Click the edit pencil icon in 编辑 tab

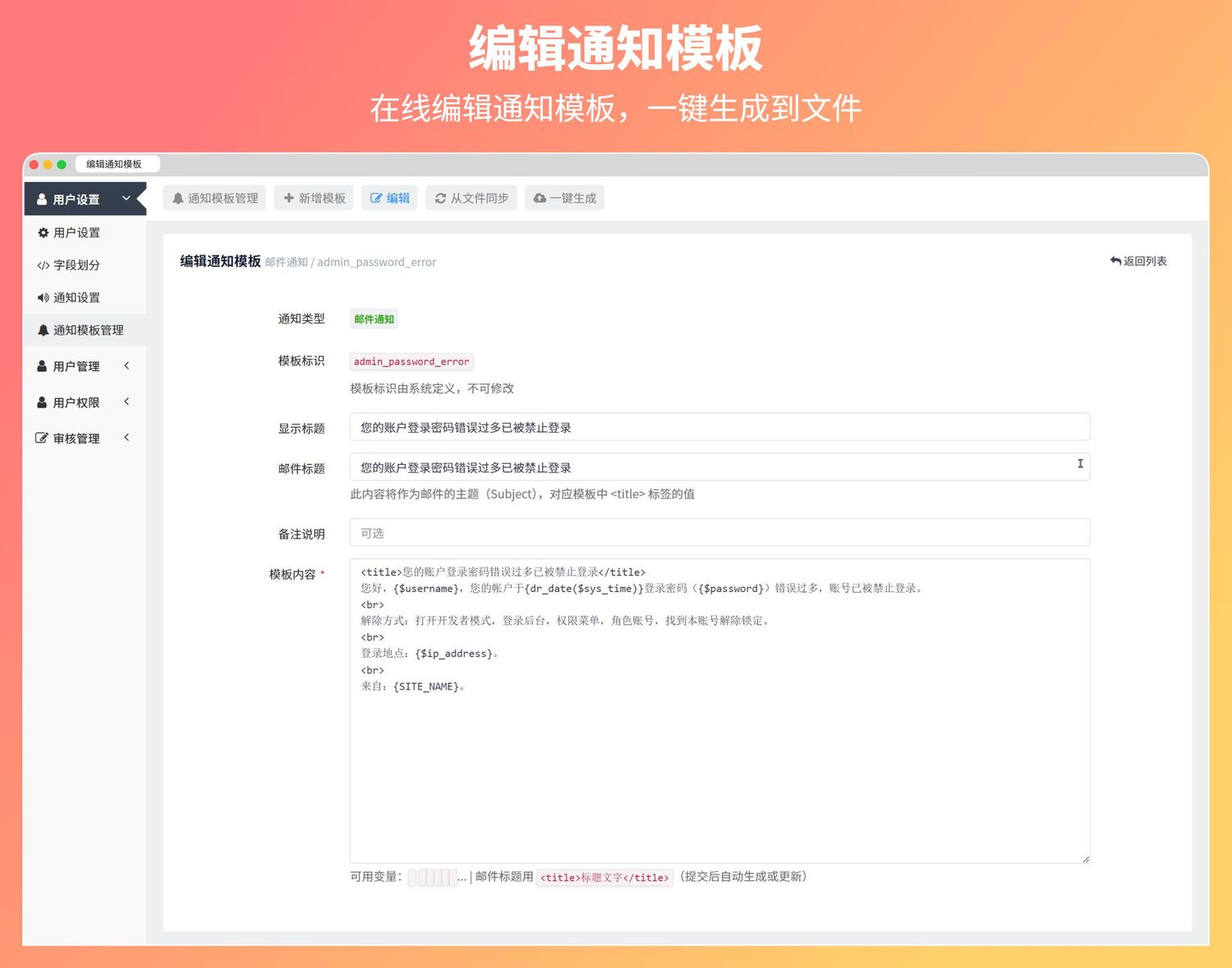pyautogui.click(x=376, y=198)
